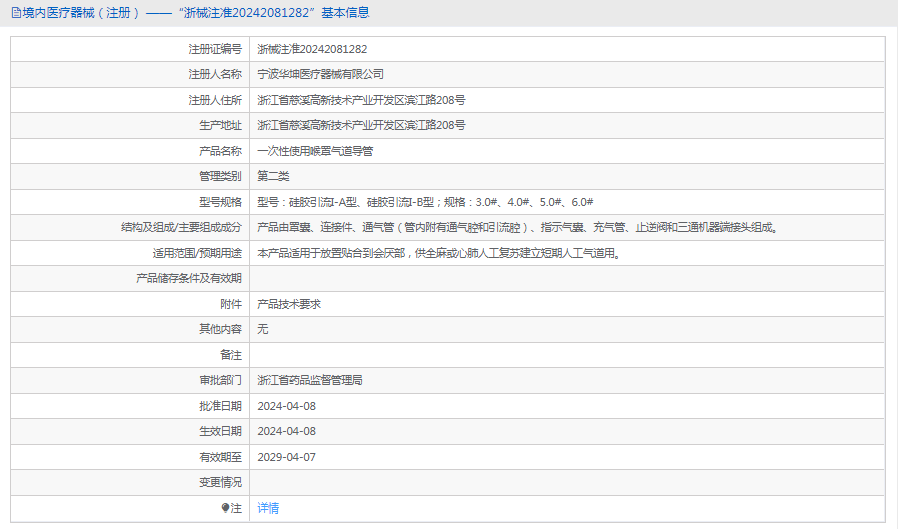Screen dimensions: 898x529
Task: Click the address value in the 生产地址 row
Action: pos(361,125)
